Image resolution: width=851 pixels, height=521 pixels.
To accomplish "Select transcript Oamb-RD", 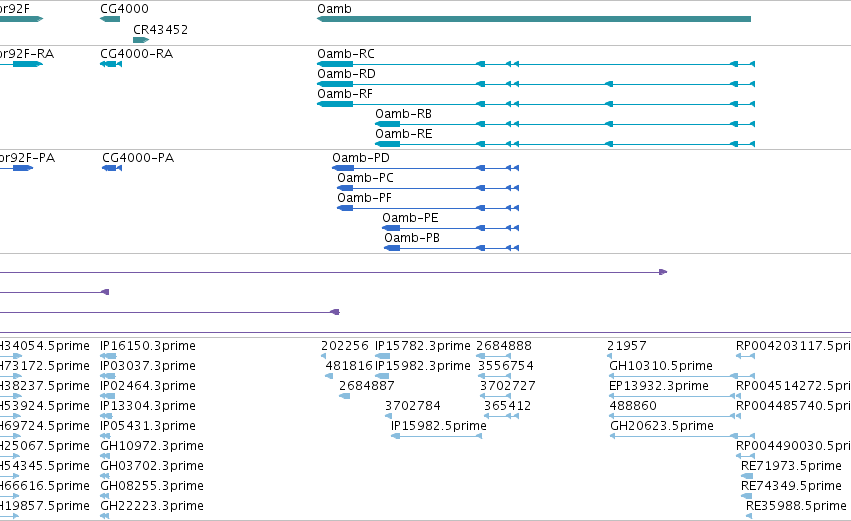I will coord(536,84).
